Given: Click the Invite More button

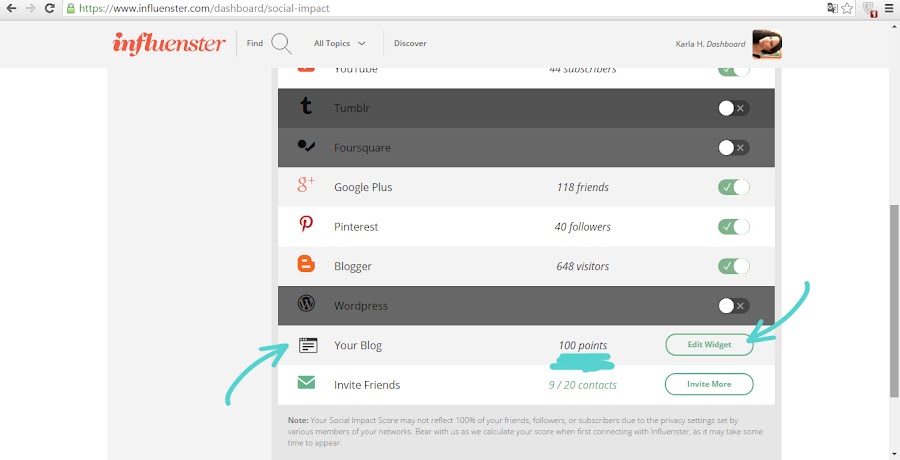Looking at the screenshot, I should 709,384.
